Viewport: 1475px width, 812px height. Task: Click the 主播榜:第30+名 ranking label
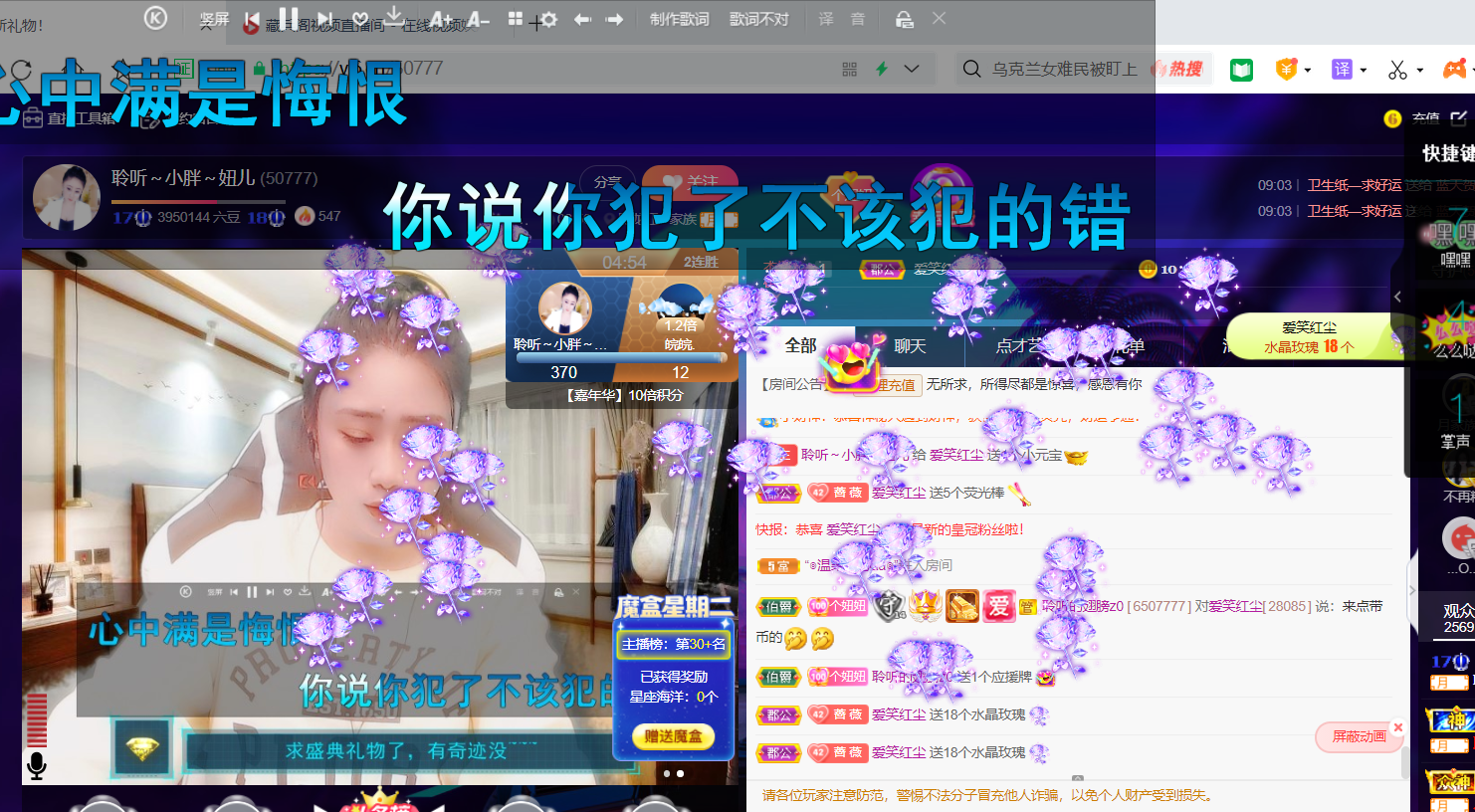(x=675, y=644)
